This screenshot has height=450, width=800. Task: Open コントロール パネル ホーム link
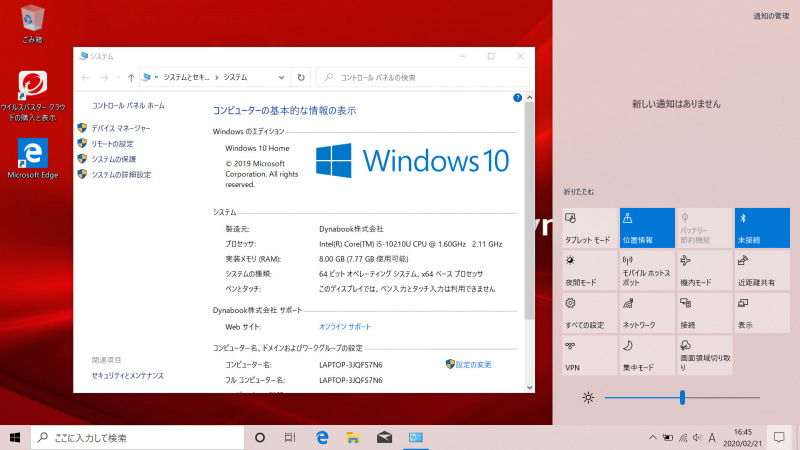pos(128,106)
